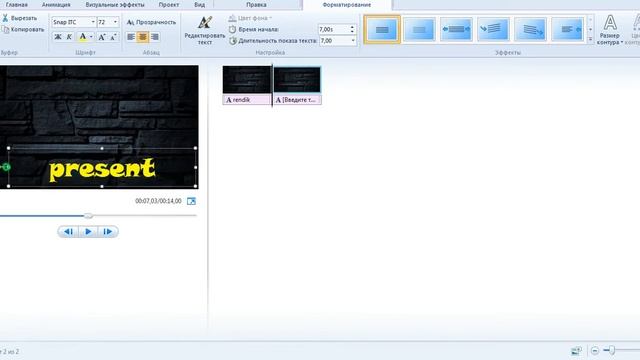Screen dimensions: 640x360
Task: Click the start time clock icon
Action: tap(232, 29)
